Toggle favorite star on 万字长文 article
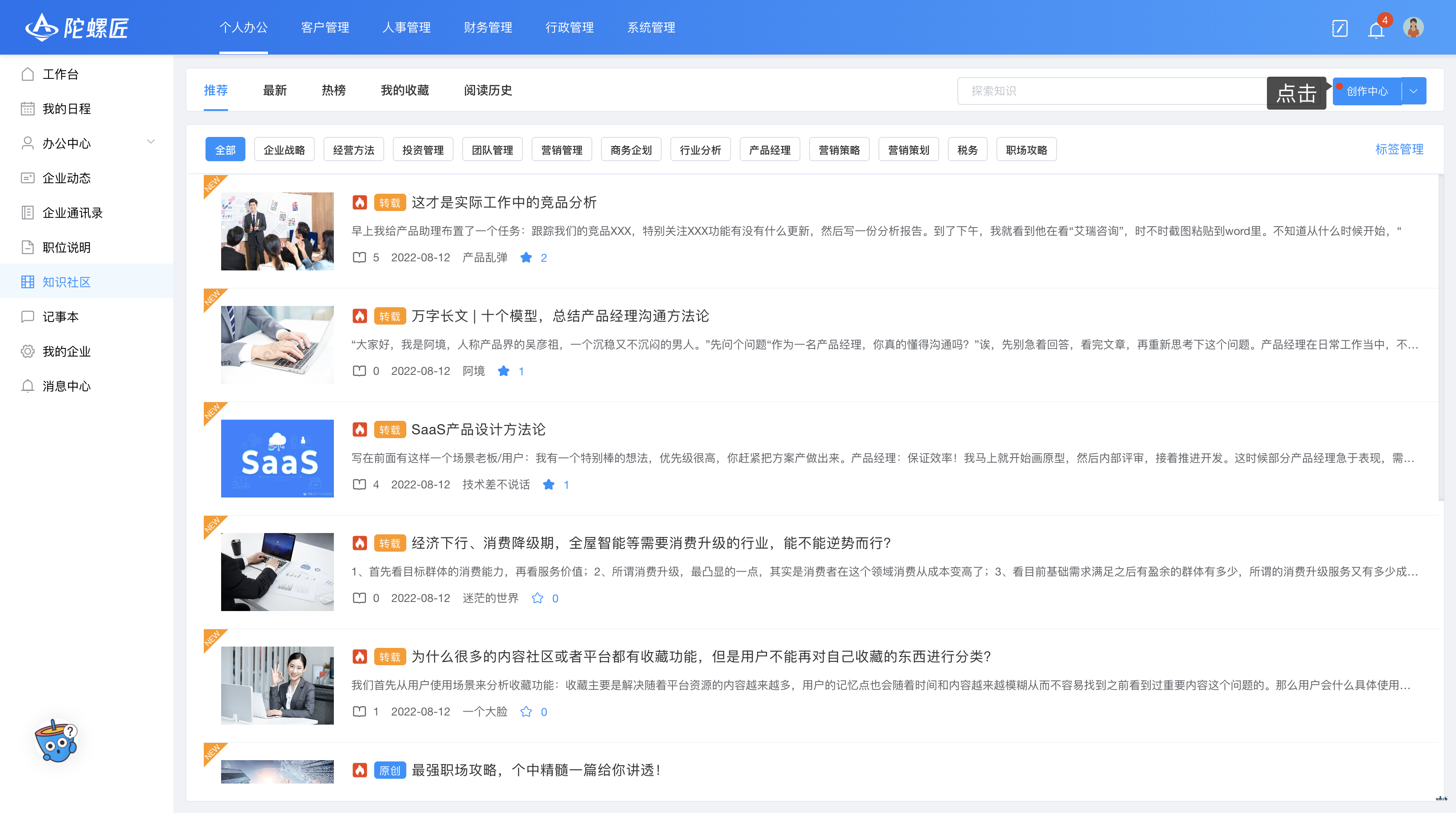1456x813 pixels. [x=503, y=371]
